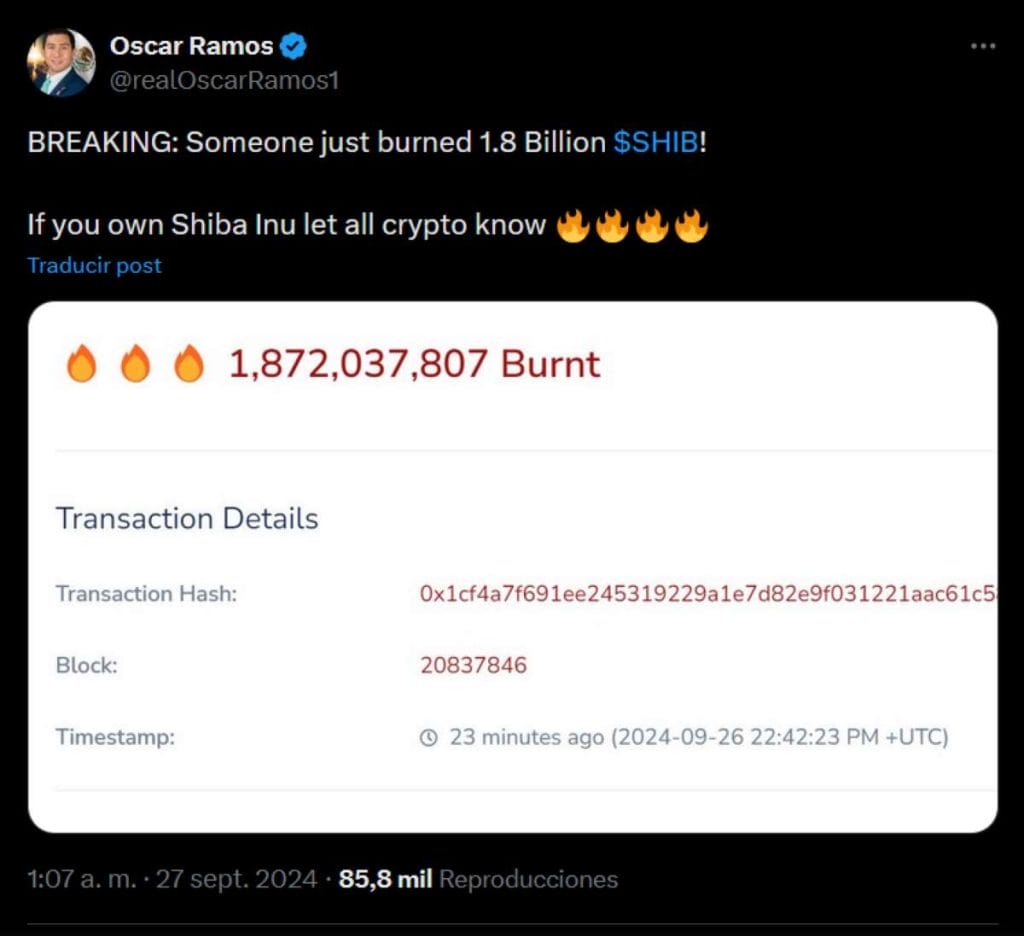Click the middle flame icon before the burnt amount

pyautogui.click(x=134, y=365)
